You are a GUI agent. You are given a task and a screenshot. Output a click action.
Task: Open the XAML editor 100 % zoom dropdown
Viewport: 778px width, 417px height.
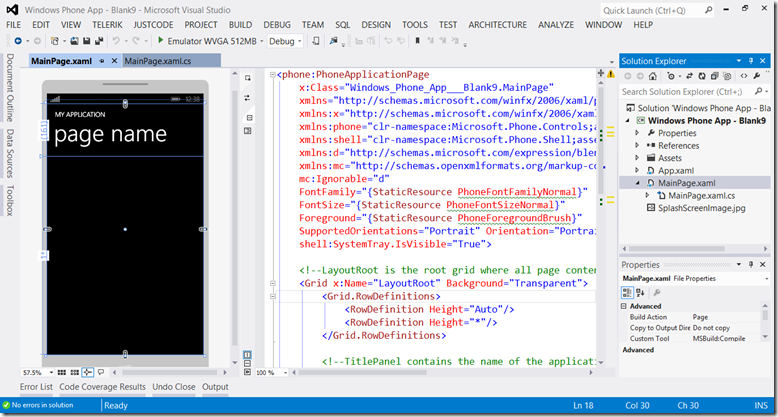285,372
